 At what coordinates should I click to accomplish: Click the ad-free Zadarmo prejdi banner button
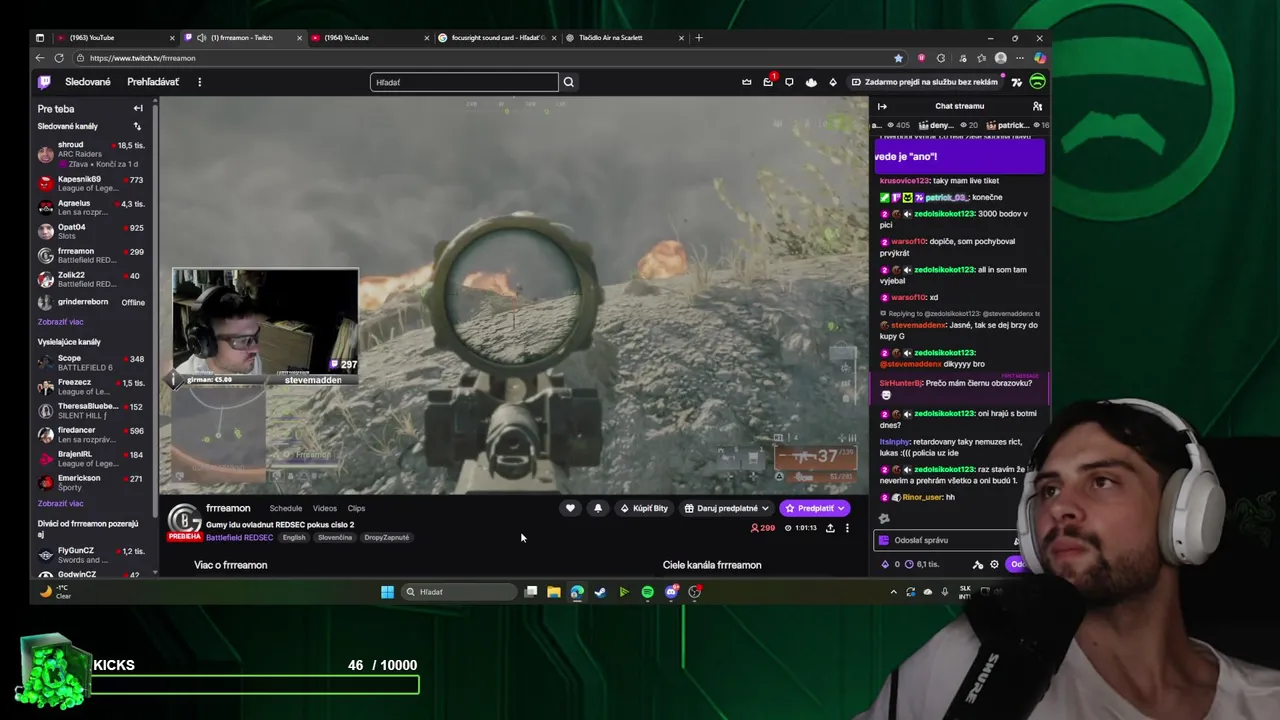(x=923, y=82)
